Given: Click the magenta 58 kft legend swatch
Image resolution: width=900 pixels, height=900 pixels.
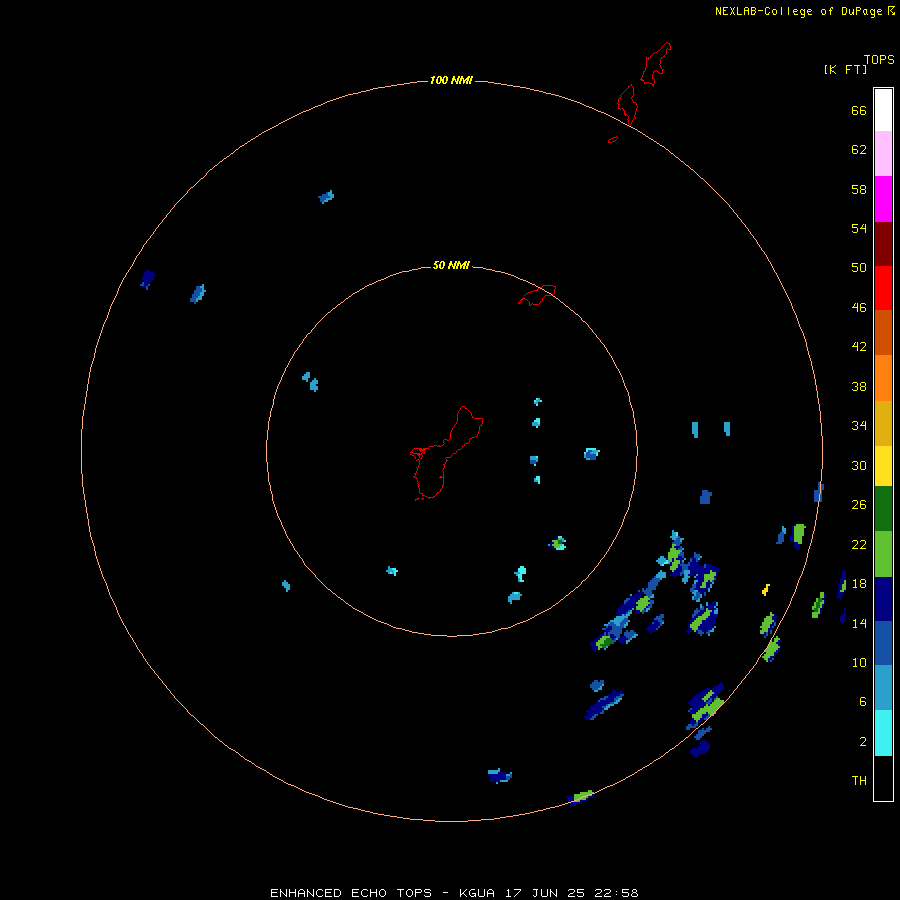Looking at the screenshot, I should tap(883, 199).
